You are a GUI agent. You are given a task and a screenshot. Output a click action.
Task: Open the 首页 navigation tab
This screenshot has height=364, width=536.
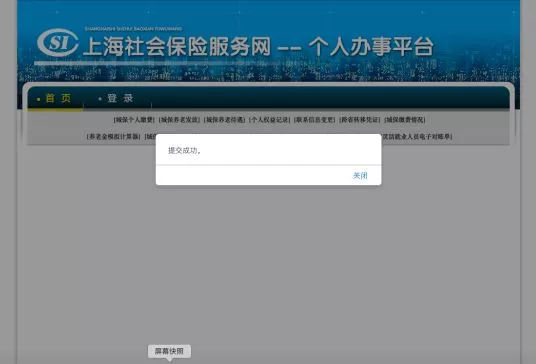click(x=58, y=98)
